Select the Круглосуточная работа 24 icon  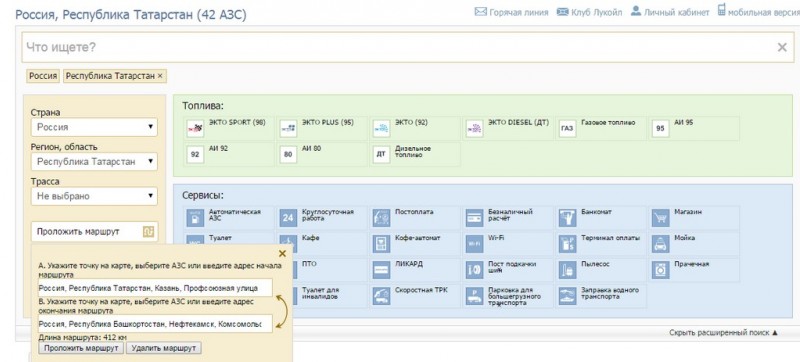coord(288,218)
